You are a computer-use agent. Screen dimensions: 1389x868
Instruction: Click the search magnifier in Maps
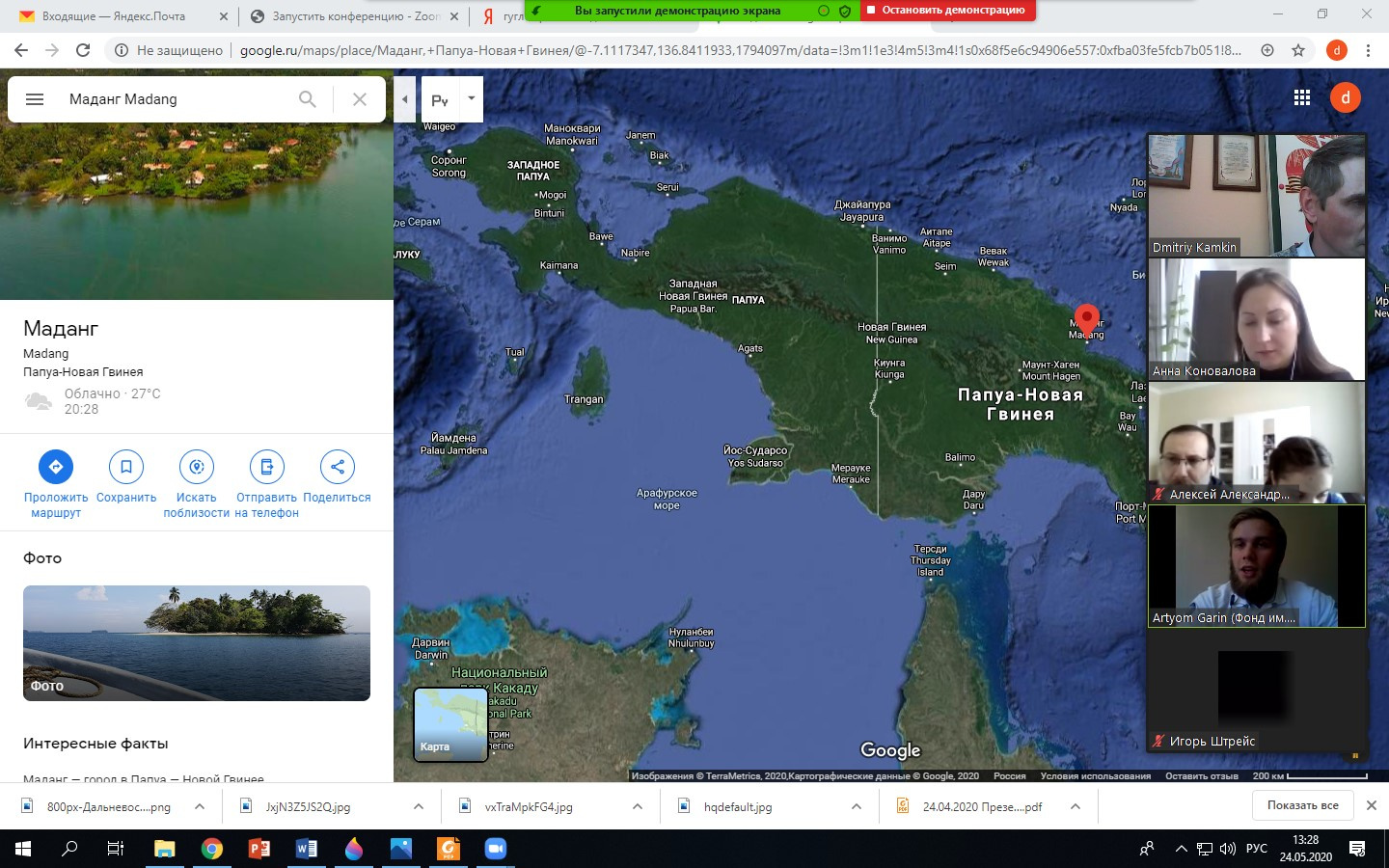point(307,99)
